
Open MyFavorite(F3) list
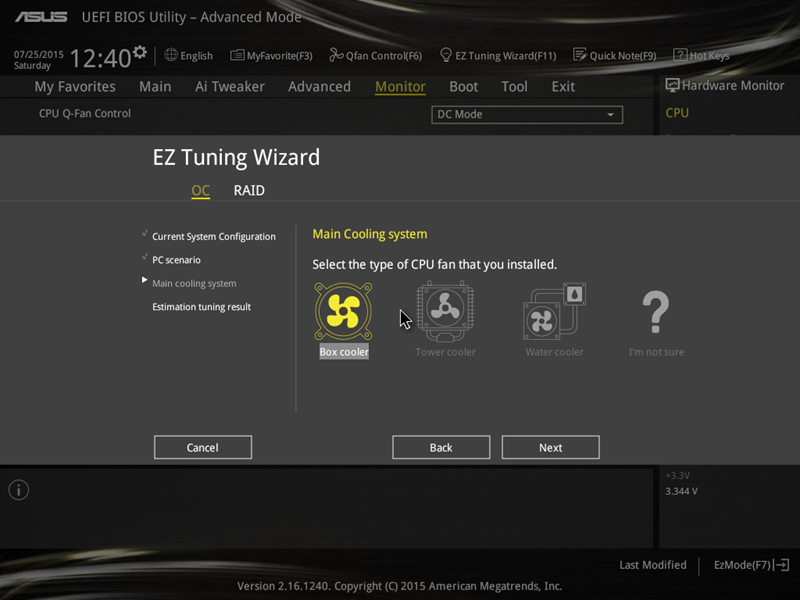[x=271, y=56]
